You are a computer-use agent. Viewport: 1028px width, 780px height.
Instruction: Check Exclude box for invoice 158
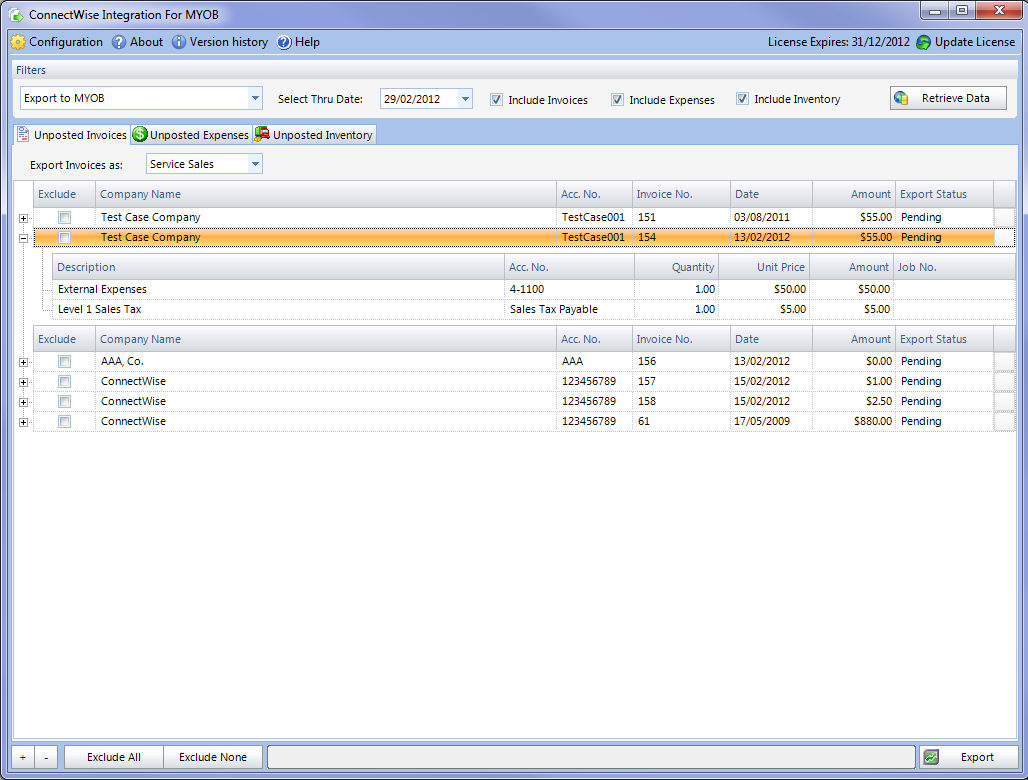(64, 401)
